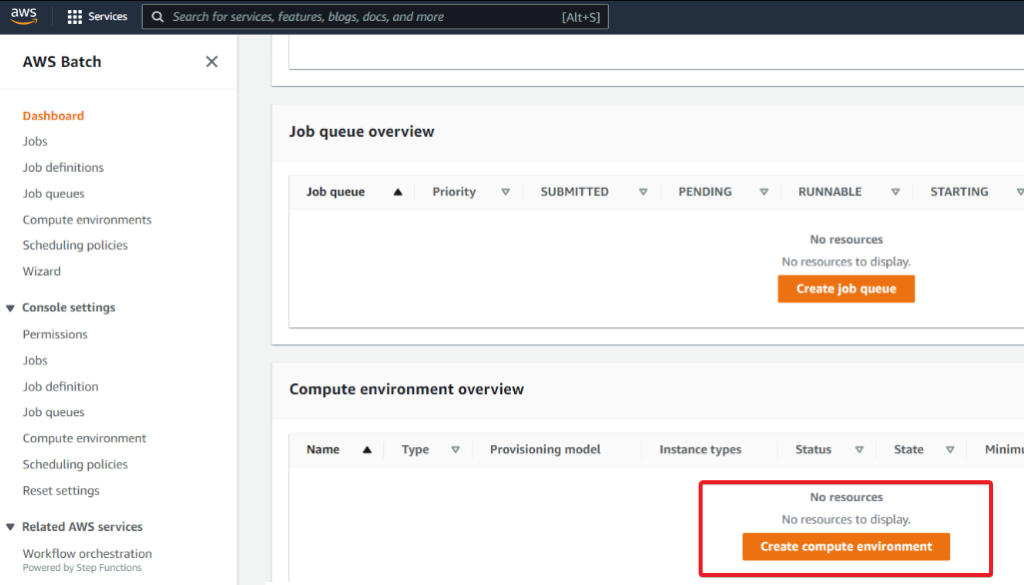Image resolution: width=1024 pixels, height=585 pixels.
Task: Collapse the Related AWS services section
Action: point(9,526)
